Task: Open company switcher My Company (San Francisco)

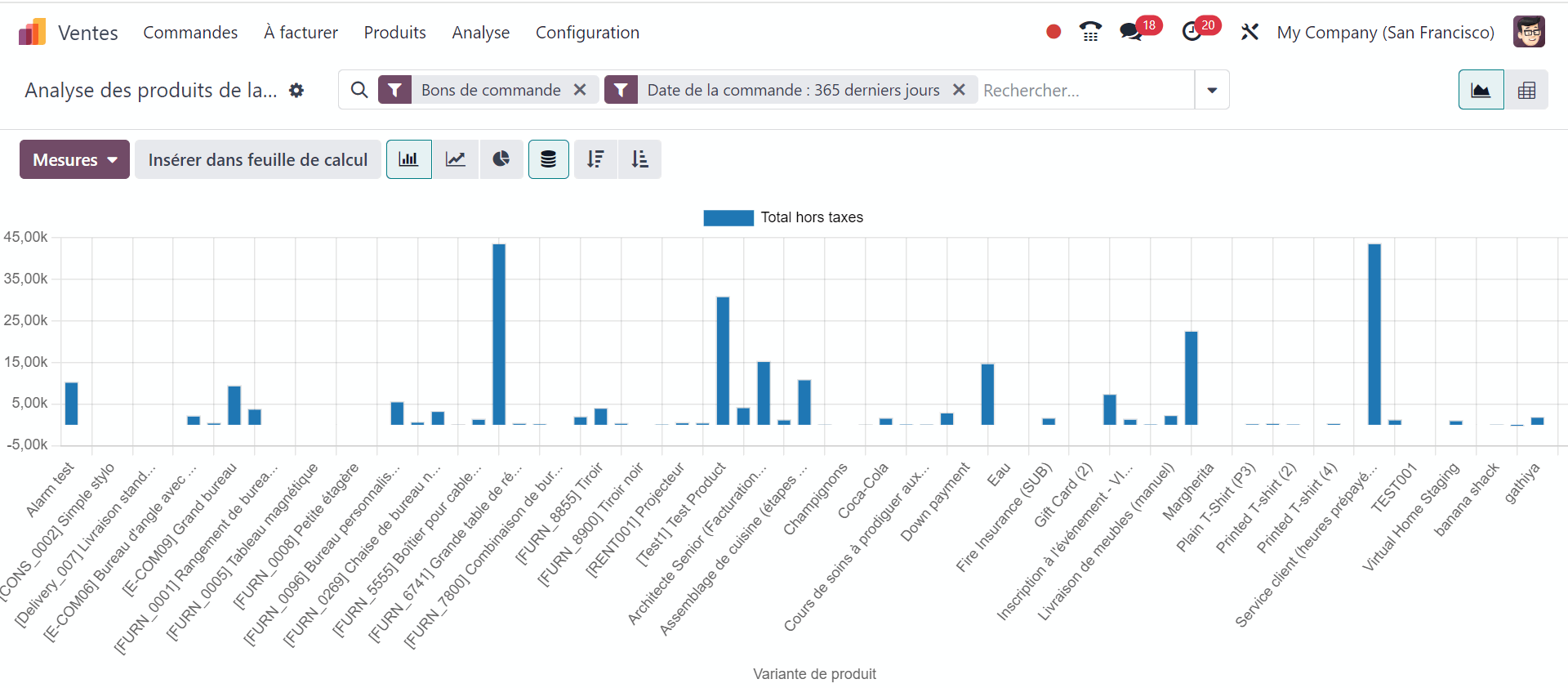Action: pos(1385,33)
